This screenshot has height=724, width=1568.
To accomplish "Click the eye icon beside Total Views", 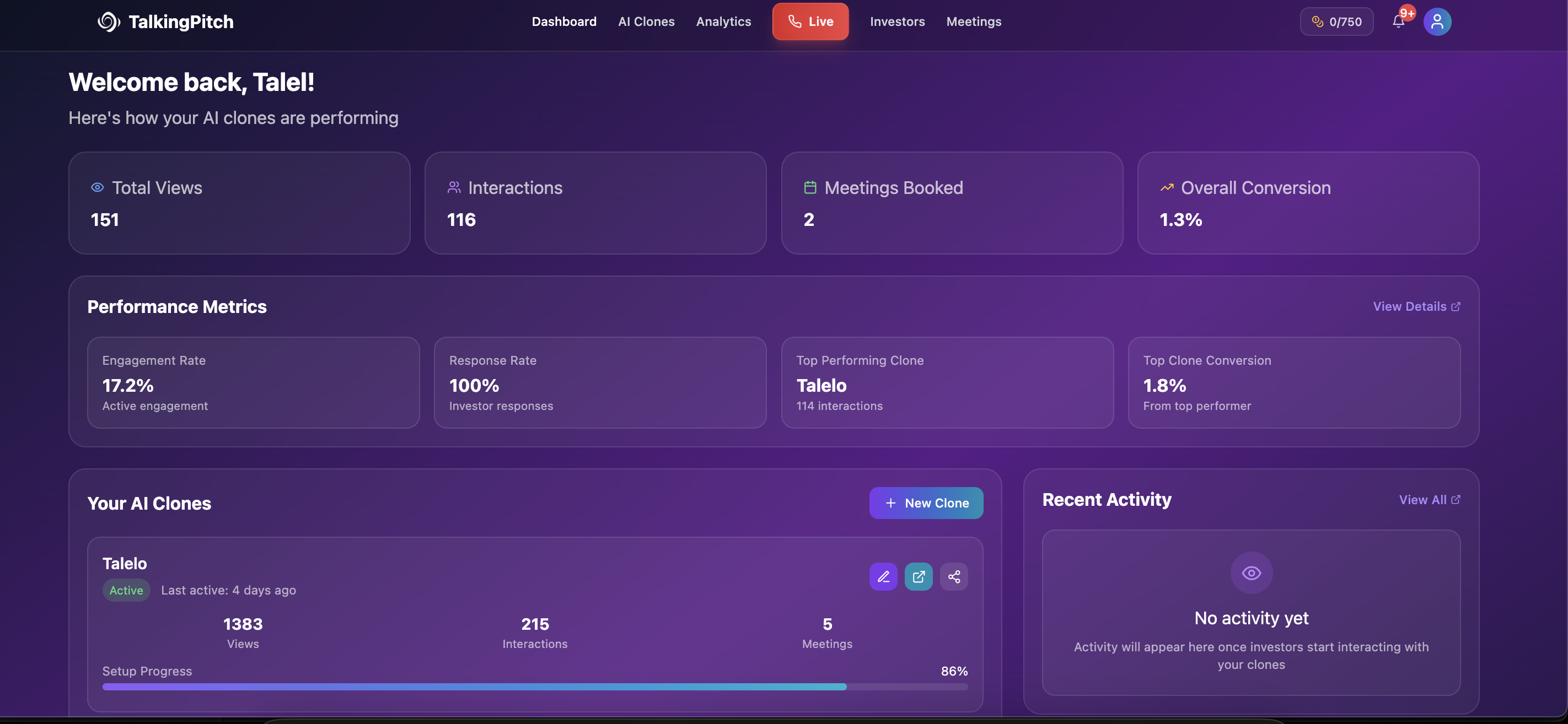I will point(98,187).
